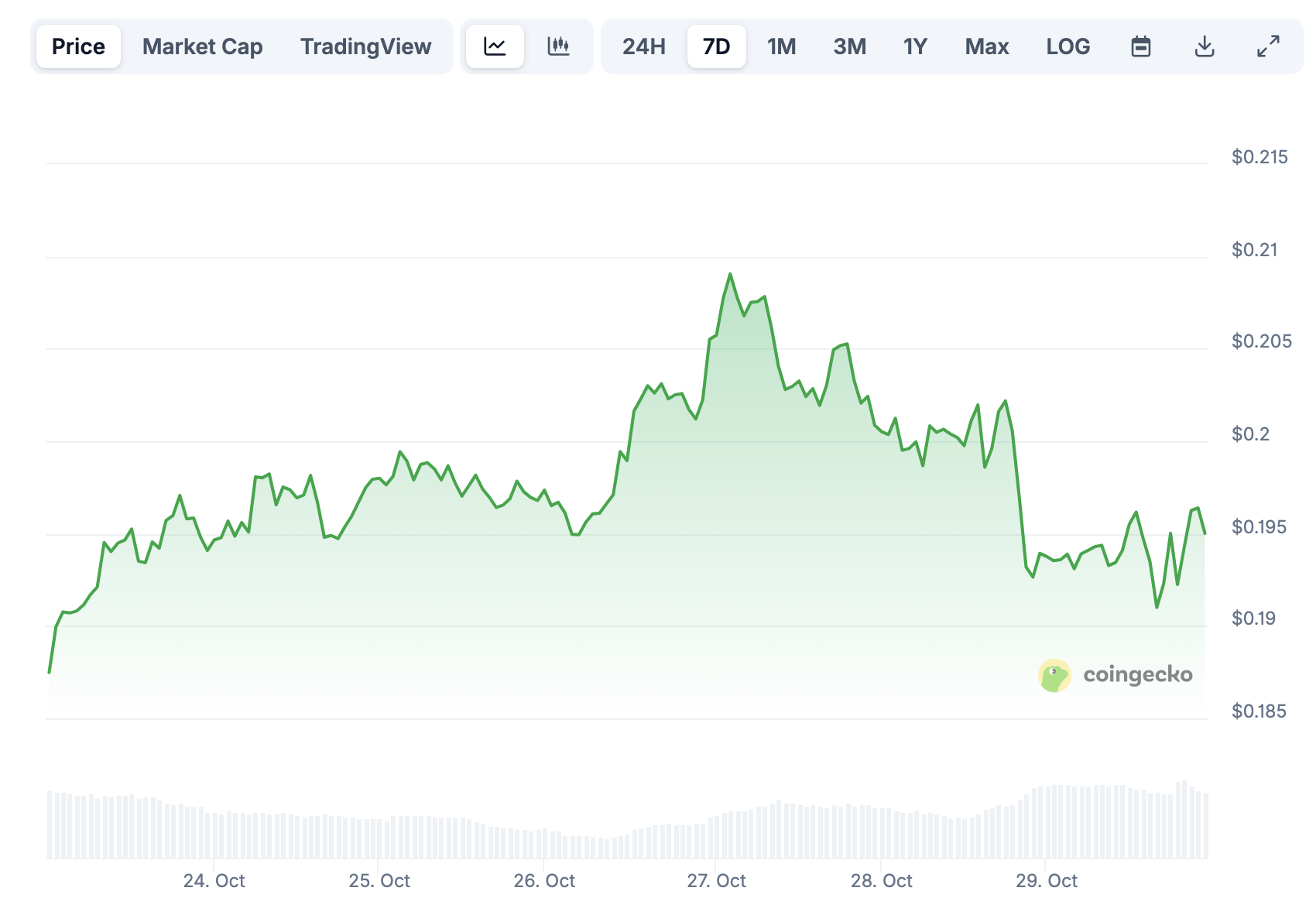
Task: Click the 24. Oct axis label
Action: (215, 881)
